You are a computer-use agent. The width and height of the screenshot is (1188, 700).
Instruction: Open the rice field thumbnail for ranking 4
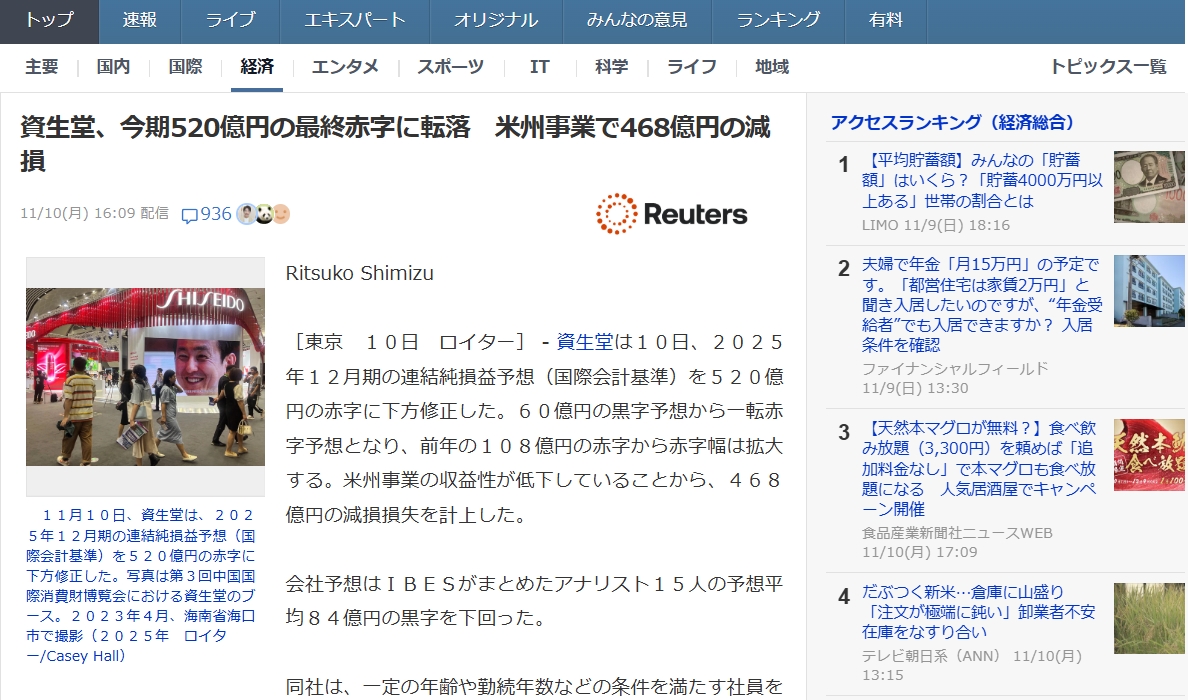tap(1149, 618)
